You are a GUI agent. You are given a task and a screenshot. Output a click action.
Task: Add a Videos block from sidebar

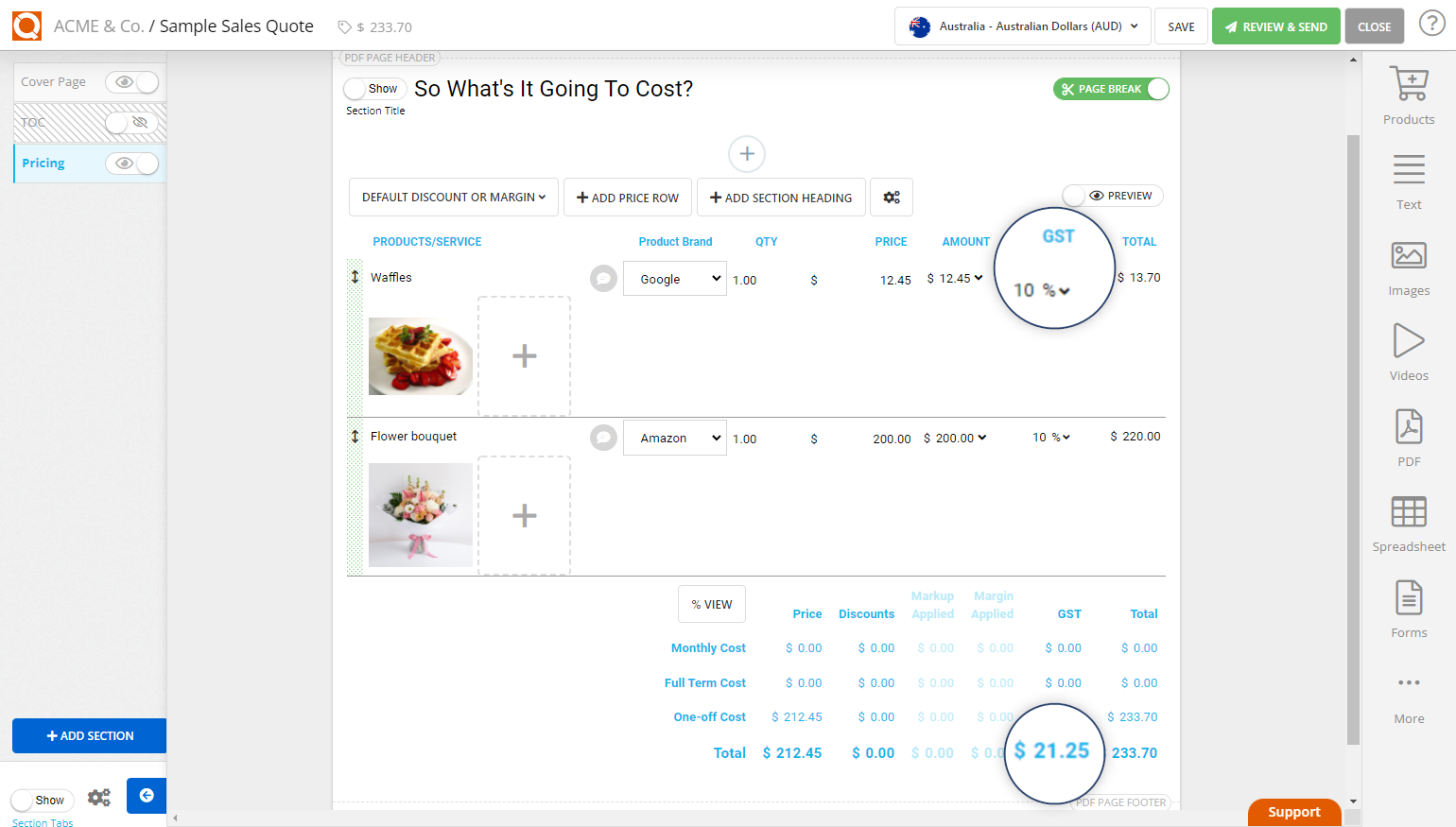coord(1408,350)
